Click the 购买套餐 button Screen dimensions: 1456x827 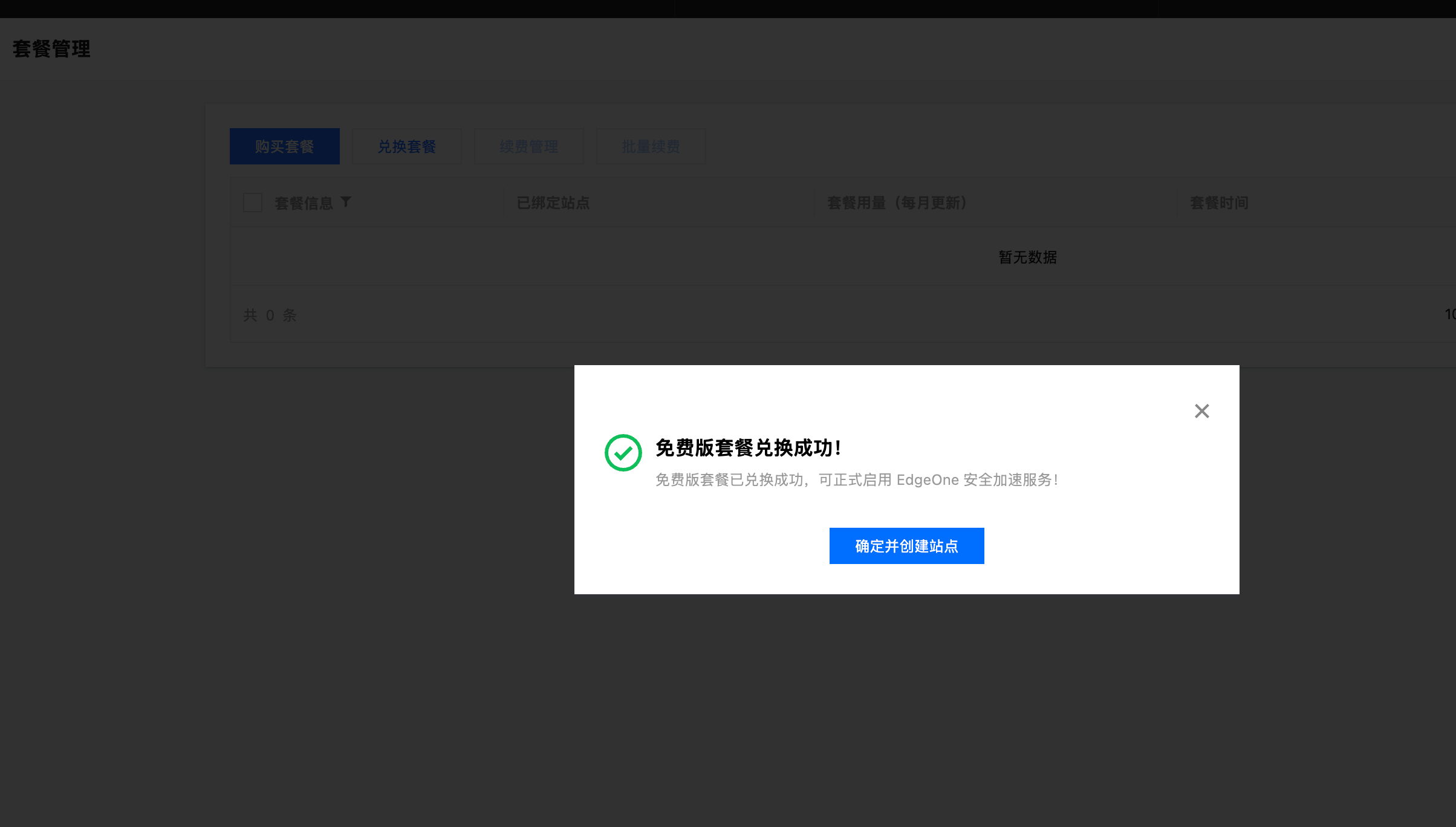(284, 146)
